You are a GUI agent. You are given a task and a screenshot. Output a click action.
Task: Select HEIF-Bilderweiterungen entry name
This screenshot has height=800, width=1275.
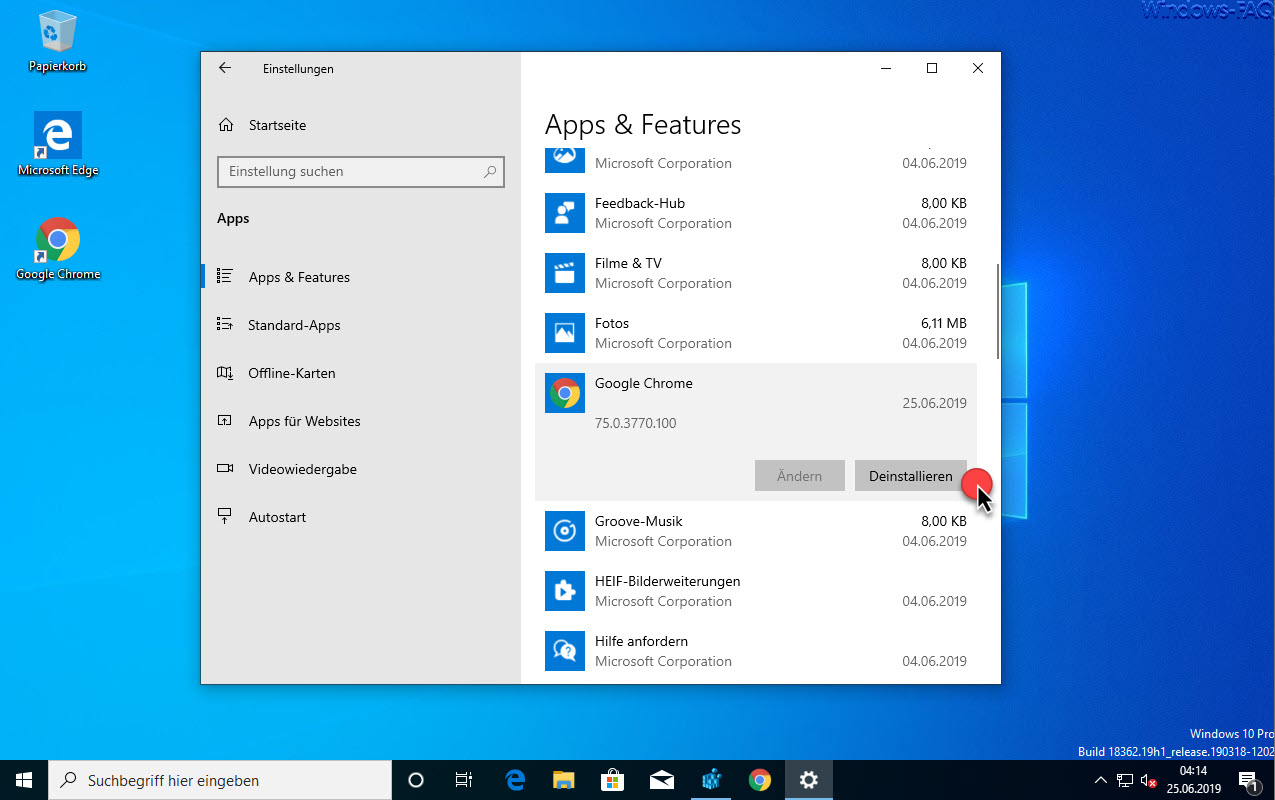(x=667, y=581)
